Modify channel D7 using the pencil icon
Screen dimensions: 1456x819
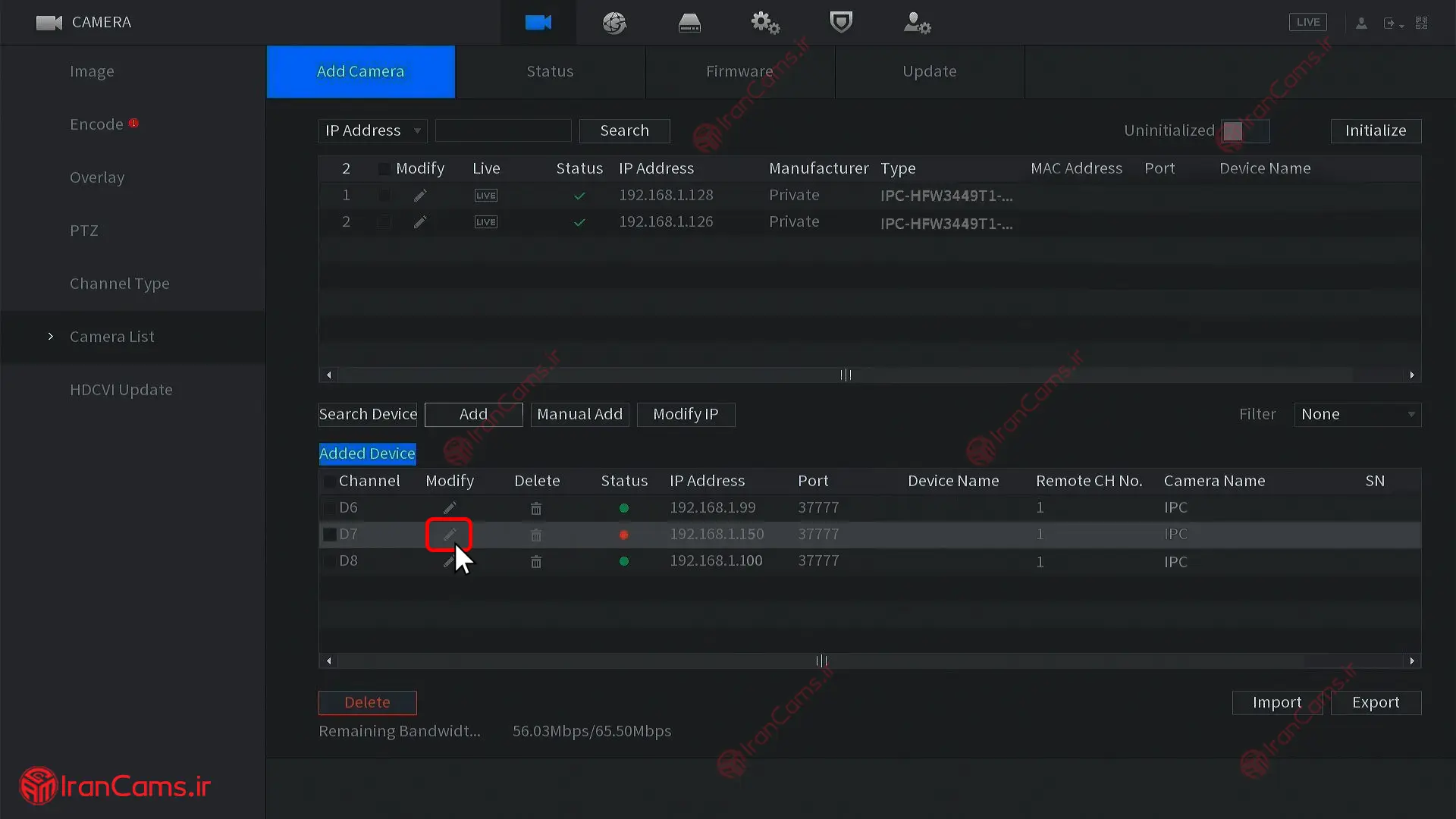(x=450, y=535)
